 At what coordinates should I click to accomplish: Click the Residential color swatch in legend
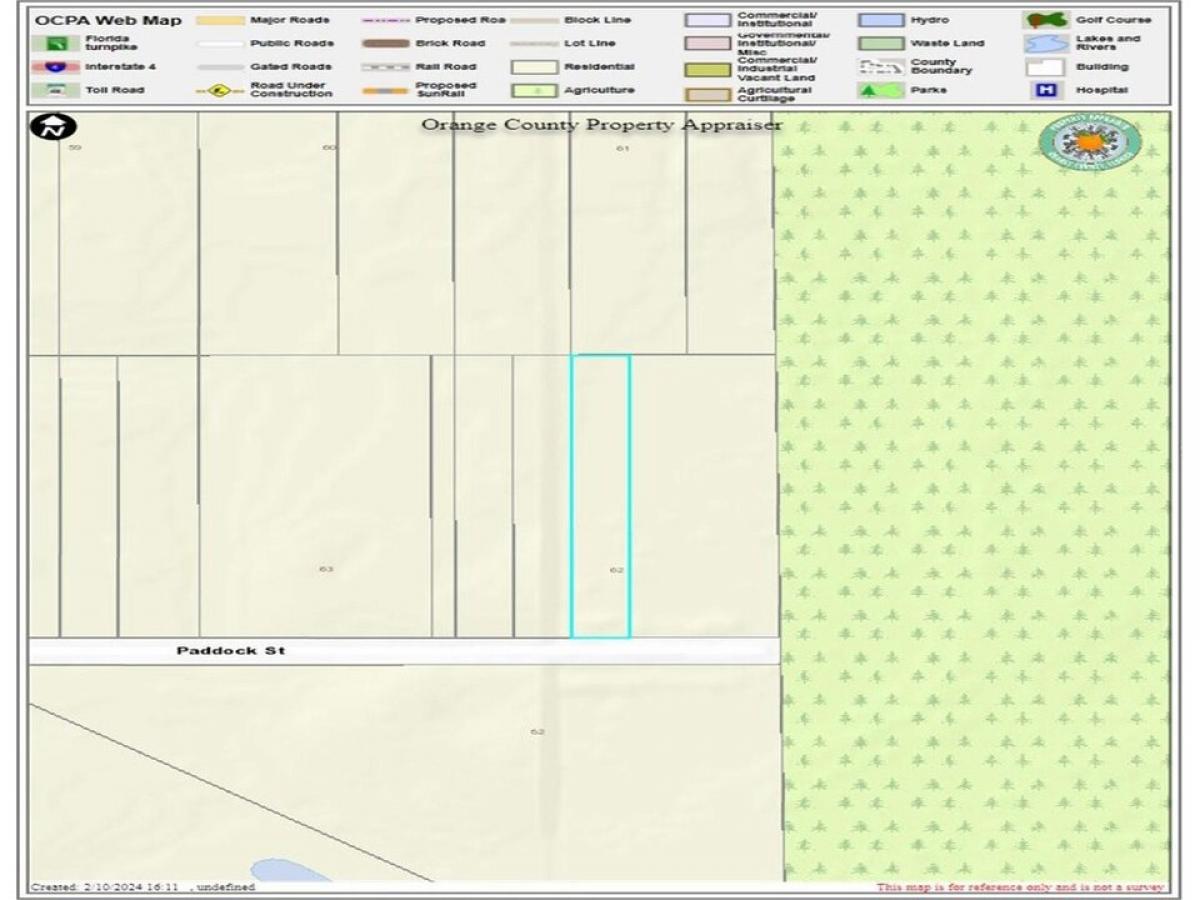pyautogui.click(x=533, y=67)
